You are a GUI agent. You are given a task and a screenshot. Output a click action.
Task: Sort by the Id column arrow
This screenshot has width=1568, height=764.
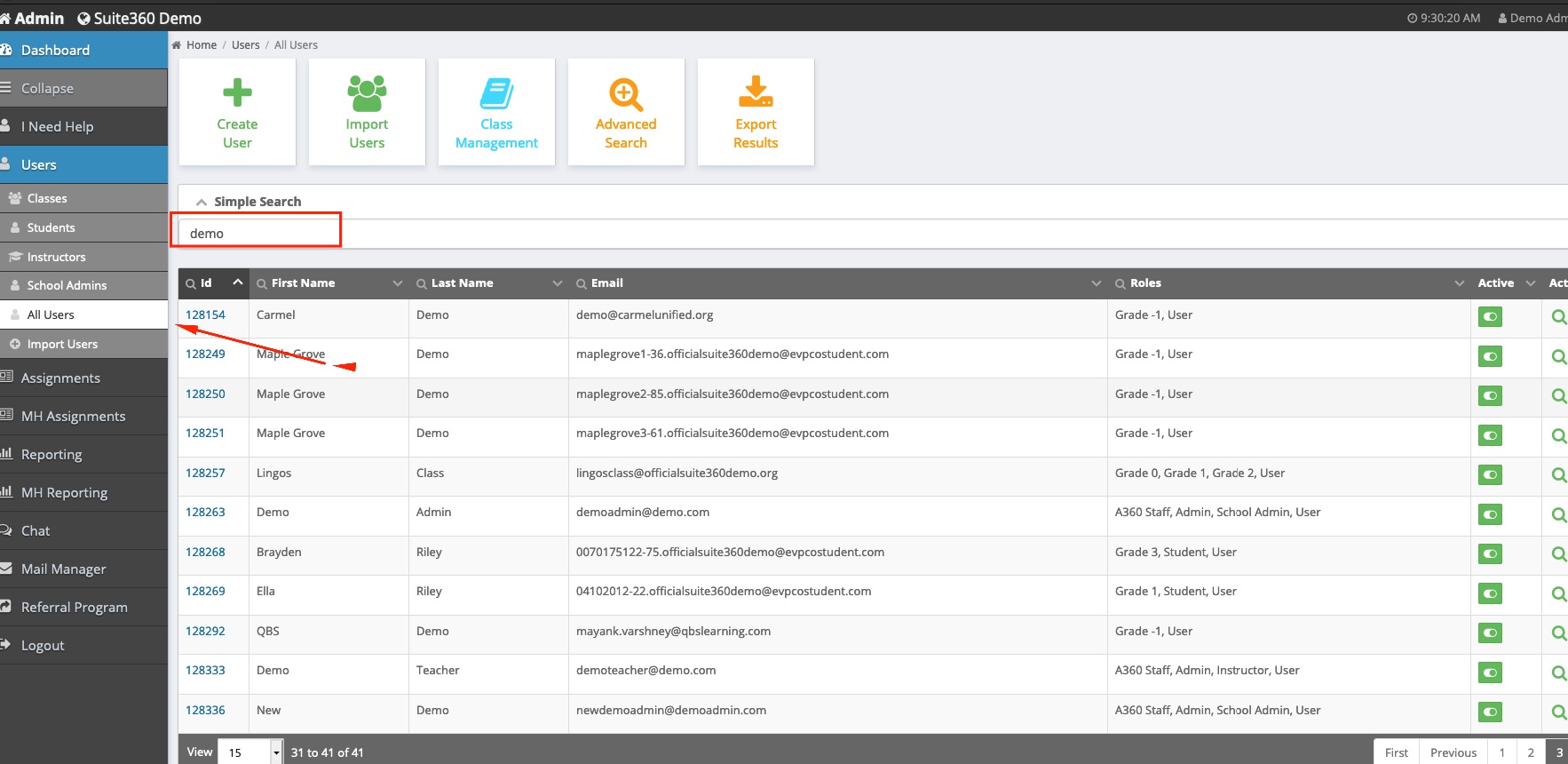click(238, 283)
